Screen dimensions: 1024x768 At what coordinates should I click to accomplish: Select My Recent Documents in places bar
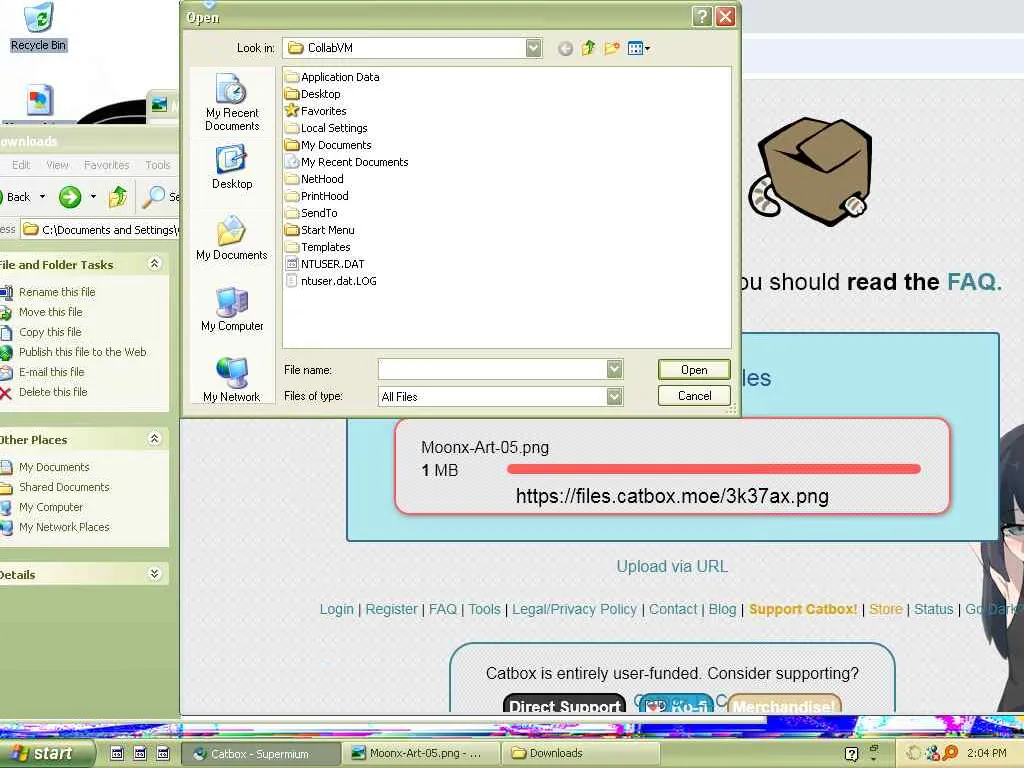click(x=232, y=102)
